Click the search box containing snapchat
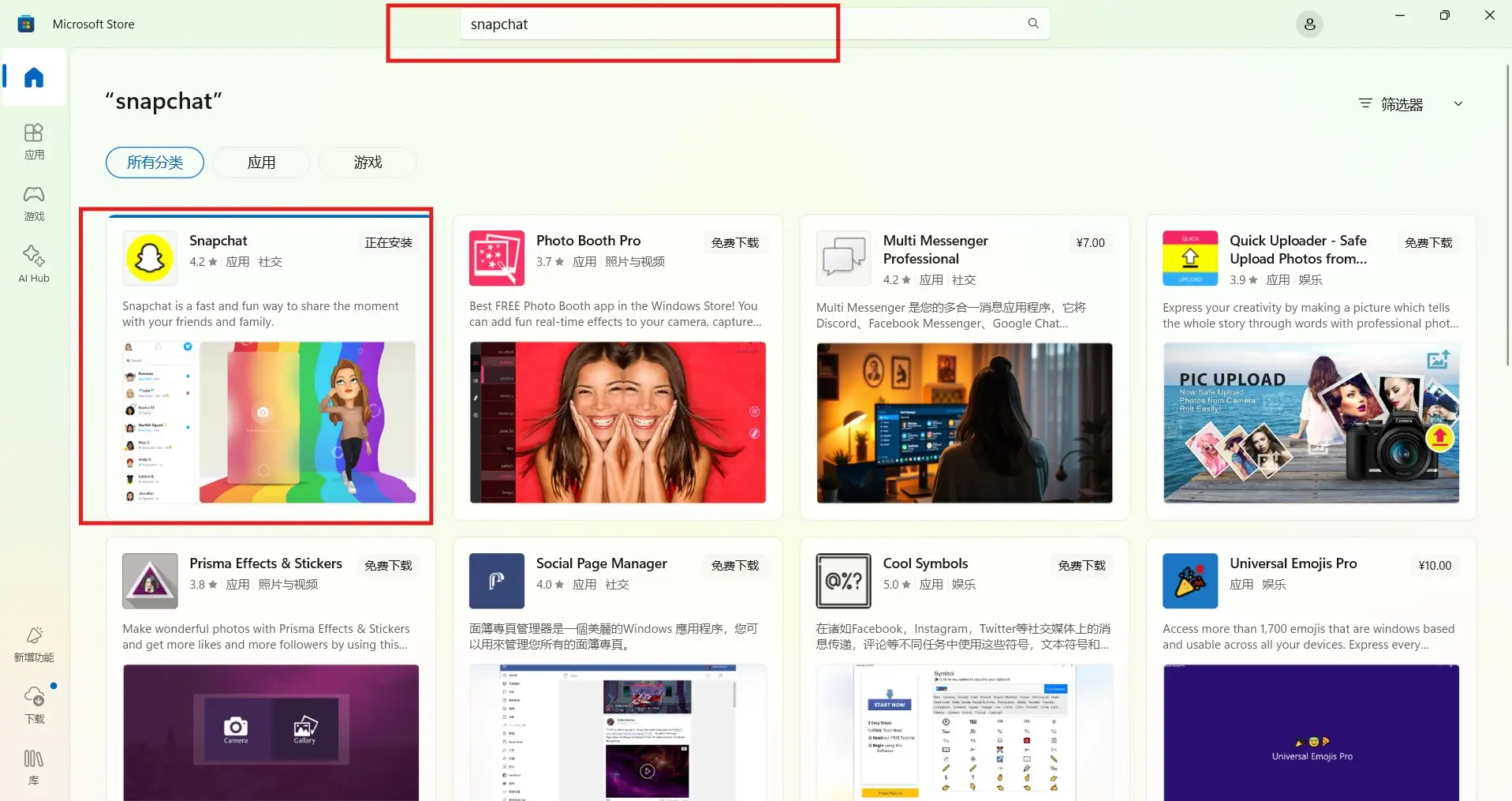 755,24
